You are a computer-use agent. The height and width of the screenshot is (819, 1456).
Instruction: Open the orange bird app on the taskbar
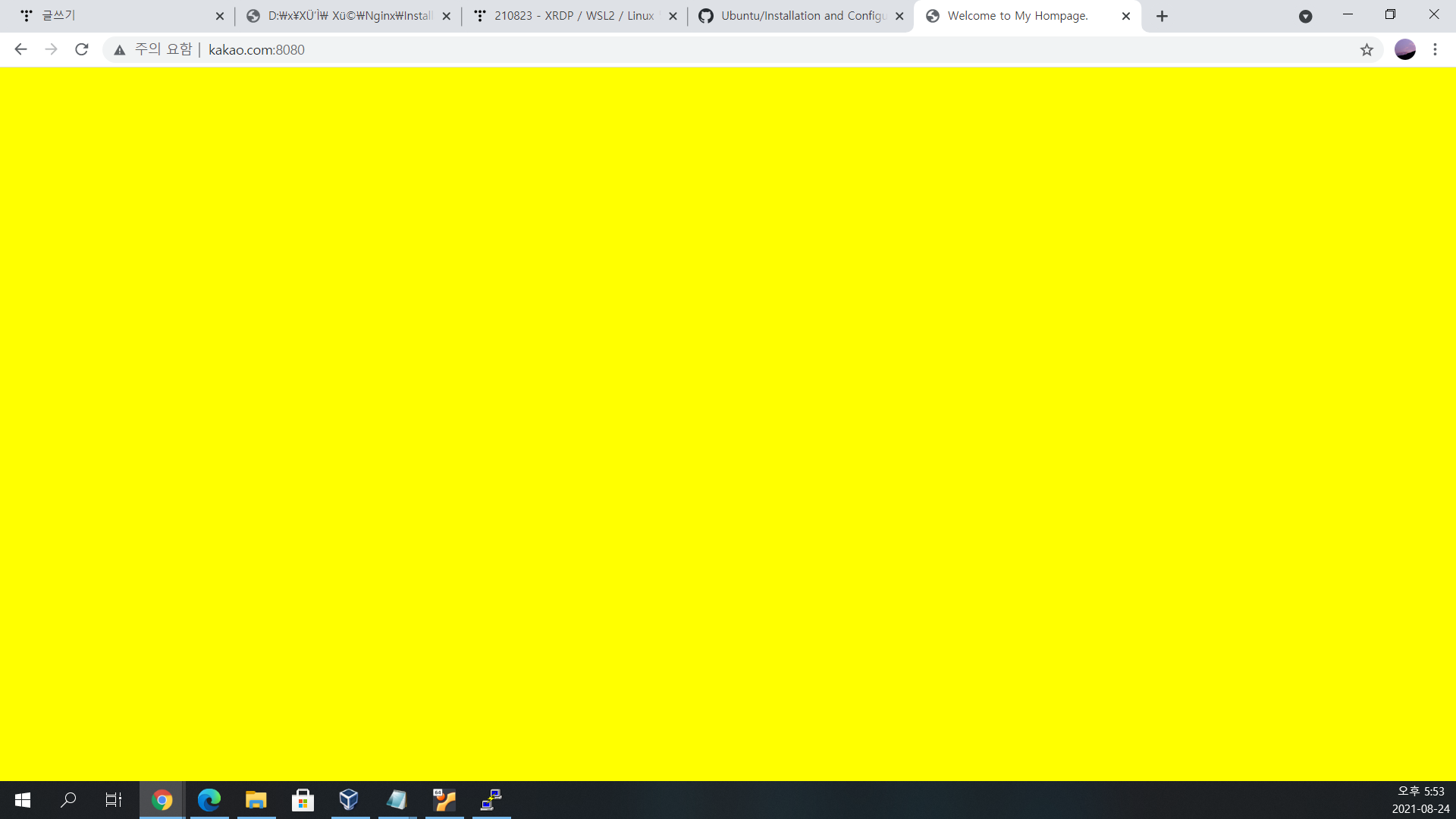[x=444, y=800]
